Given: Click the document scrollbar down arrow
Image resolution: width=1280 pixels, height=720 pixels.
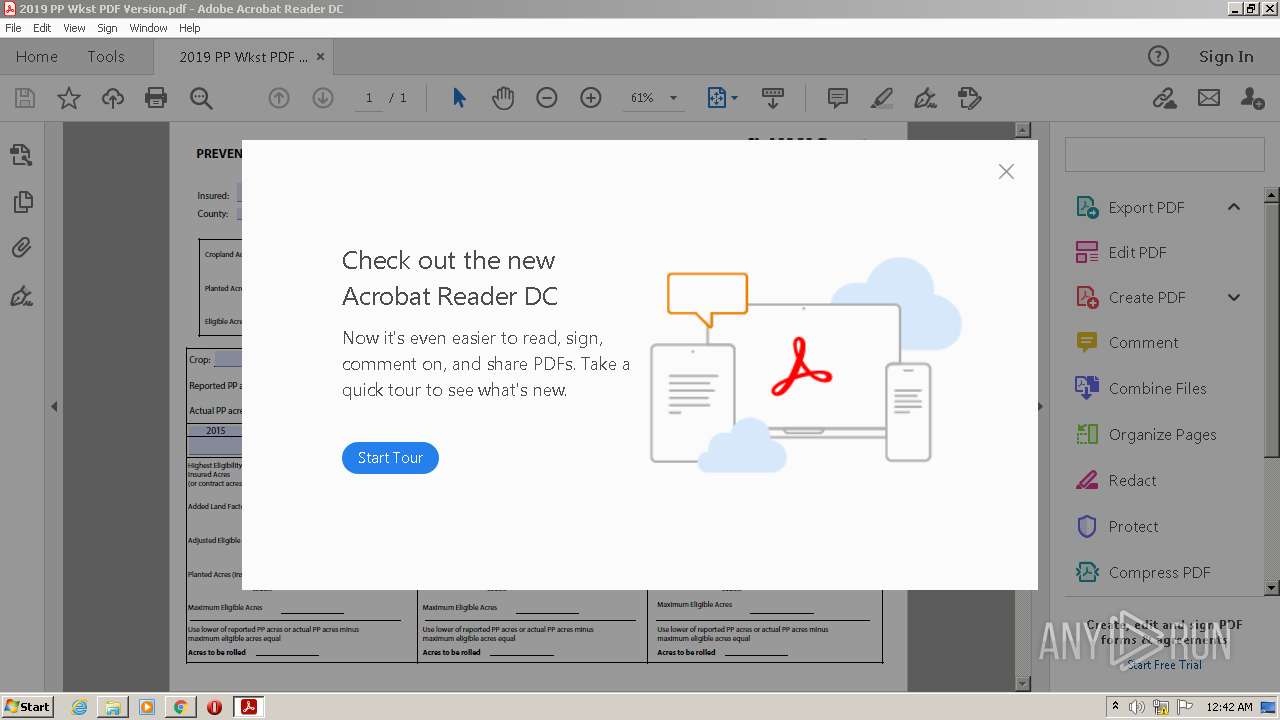Looking at the screenshot, I should [1022, 684].
